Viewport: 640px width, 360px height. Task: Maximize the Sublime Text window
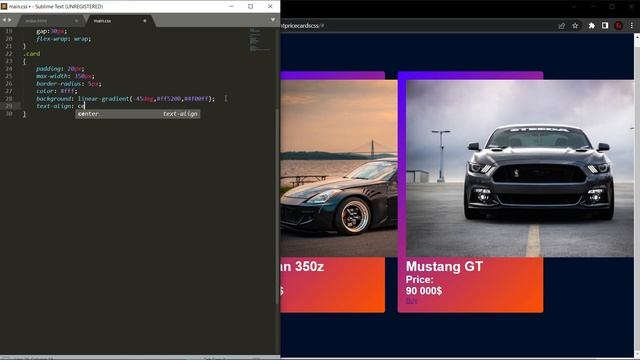(x=251, y=7)
